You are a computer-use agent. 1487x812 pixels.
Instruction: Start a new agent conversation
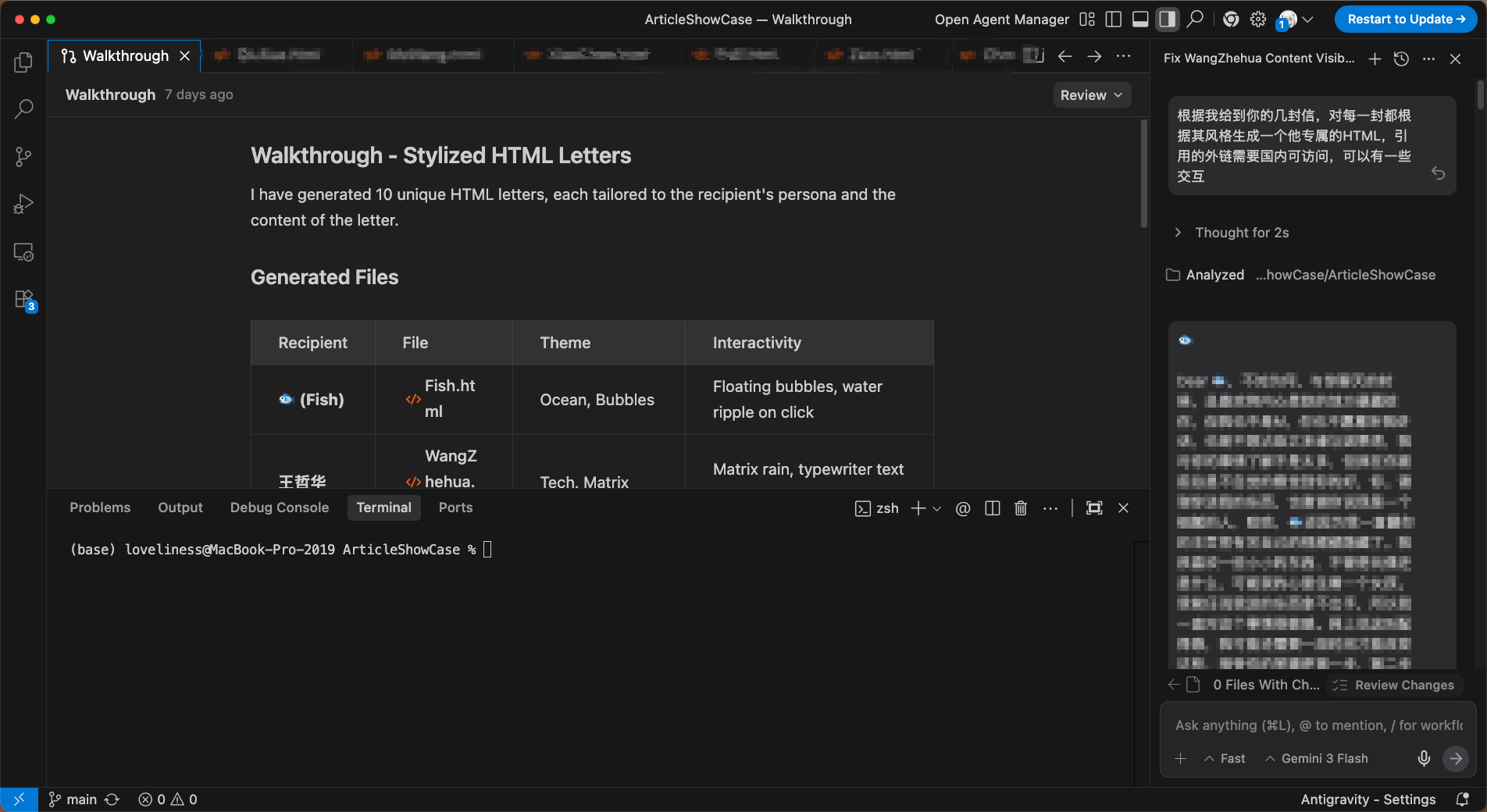pos(1375,59)
